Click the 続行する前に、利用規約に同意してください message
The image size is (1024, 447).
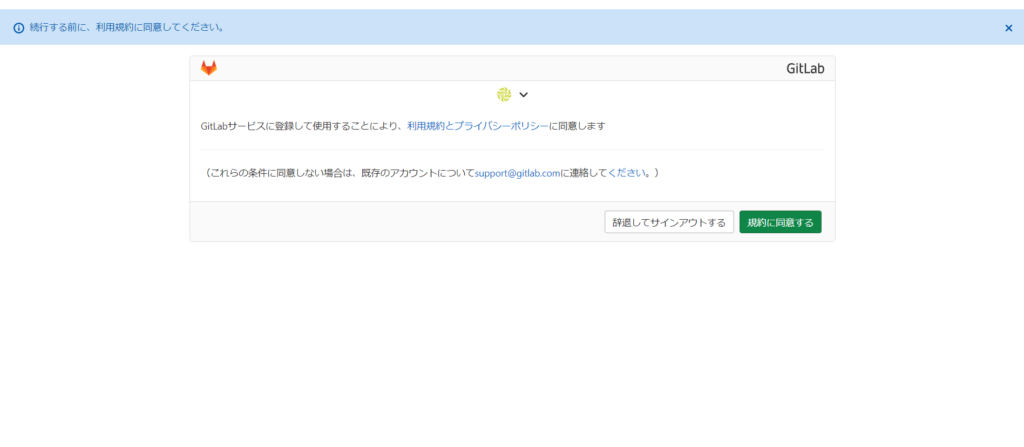(127, 27)
